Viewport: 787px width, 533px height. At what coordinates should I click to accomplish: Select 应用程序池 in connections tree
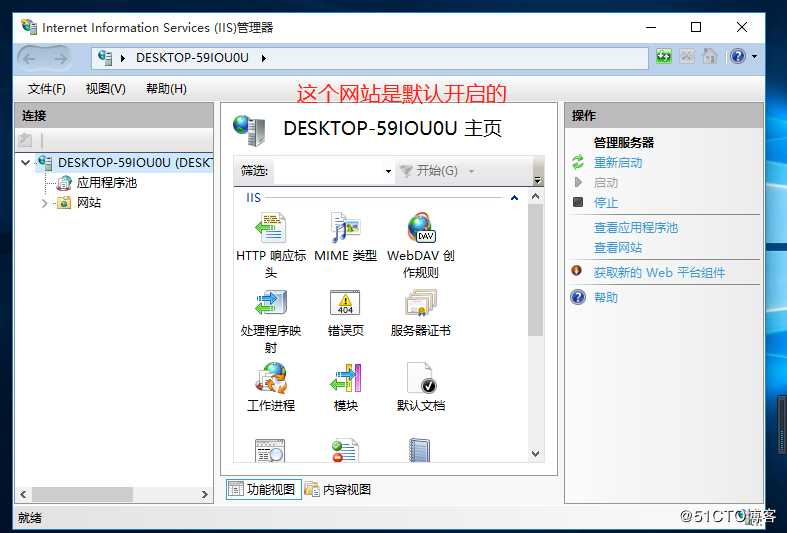(107, 183)
